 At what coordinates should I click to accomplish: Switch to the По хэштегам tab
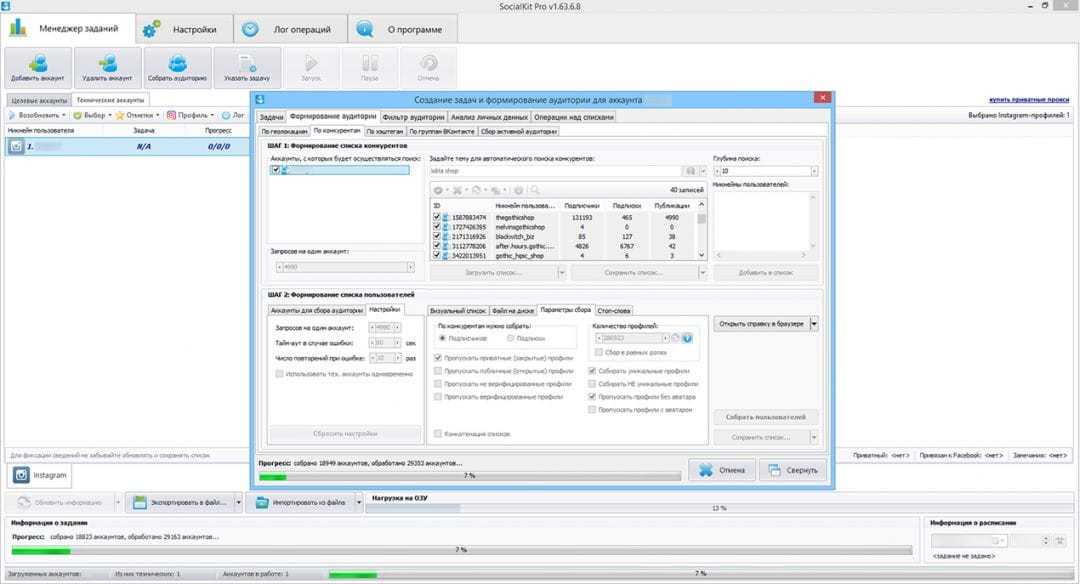384,131
